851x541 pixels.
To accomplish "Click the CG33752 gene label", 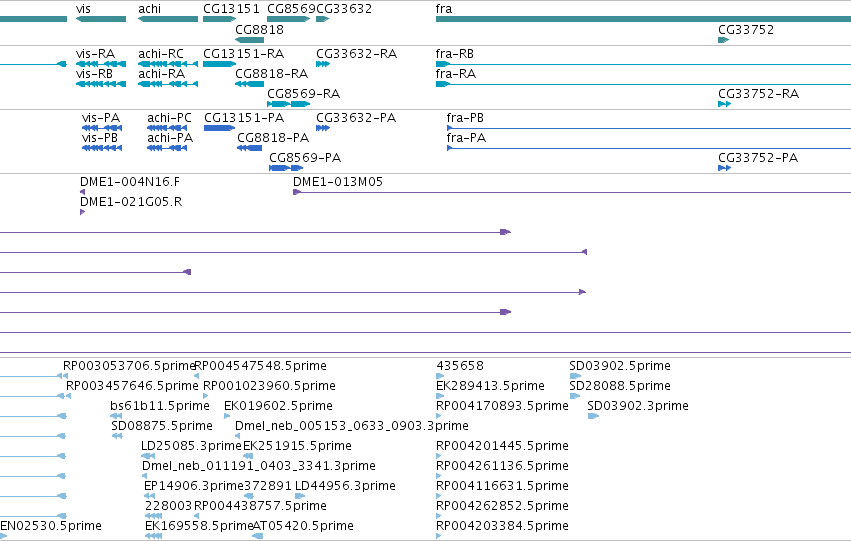I will pos(746,29).
